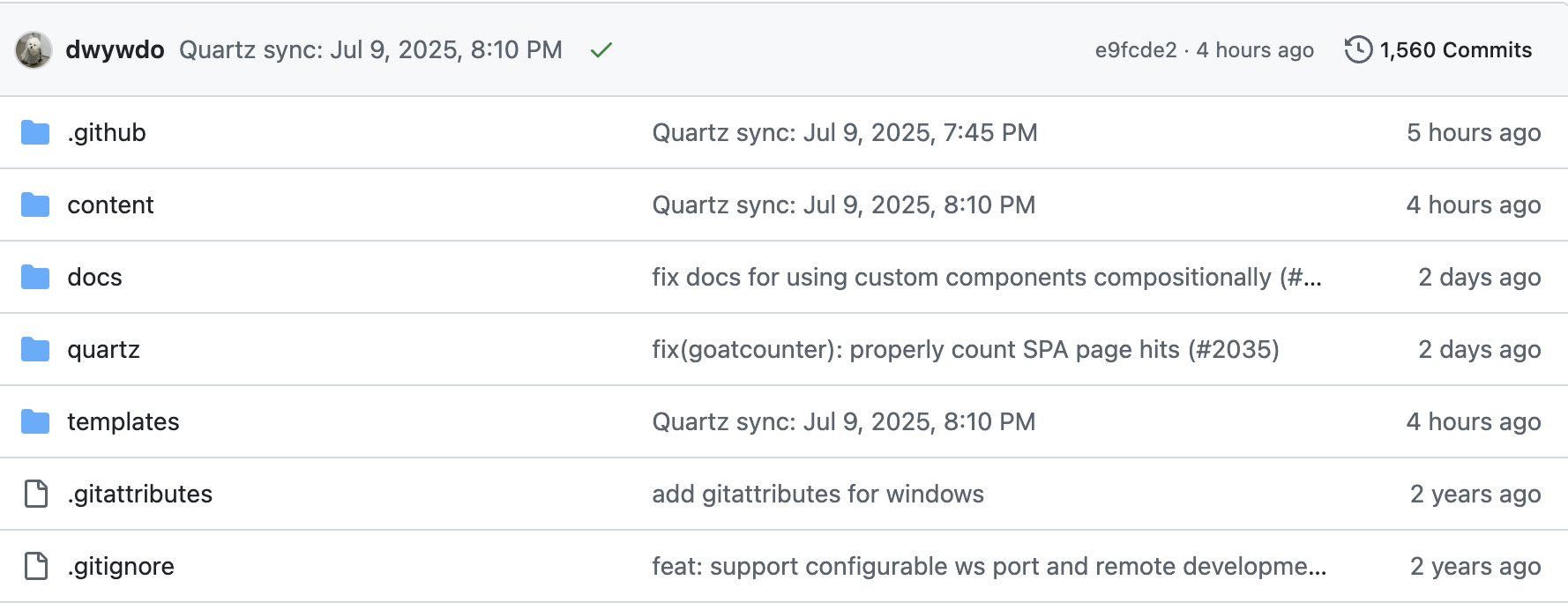The image size is (1568, 610).
Task: Click the docs folder icon
Action: click(x=35, y=277)
